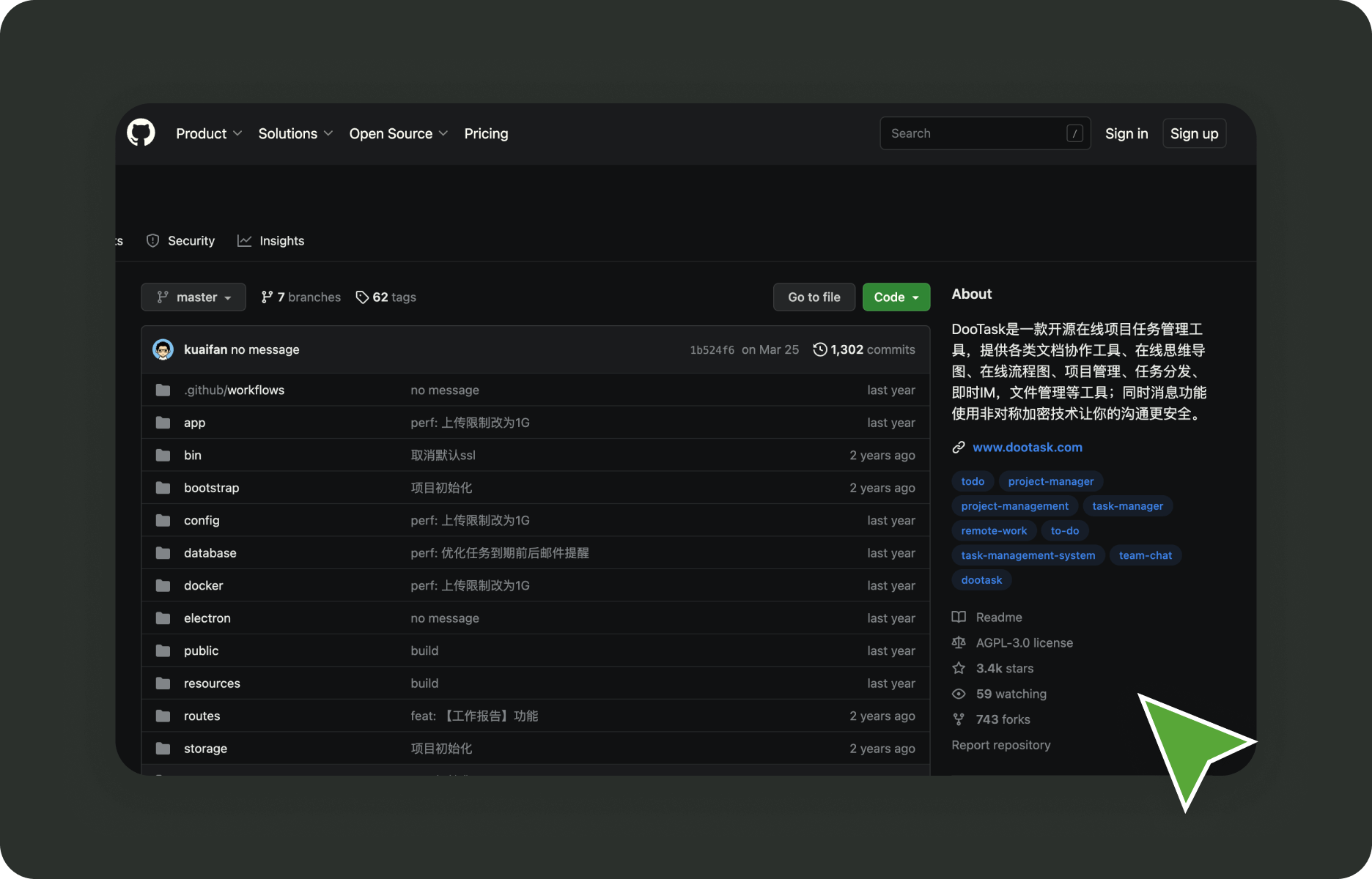
Task: Click the GitHub Octocat logo
Action: 141,133
